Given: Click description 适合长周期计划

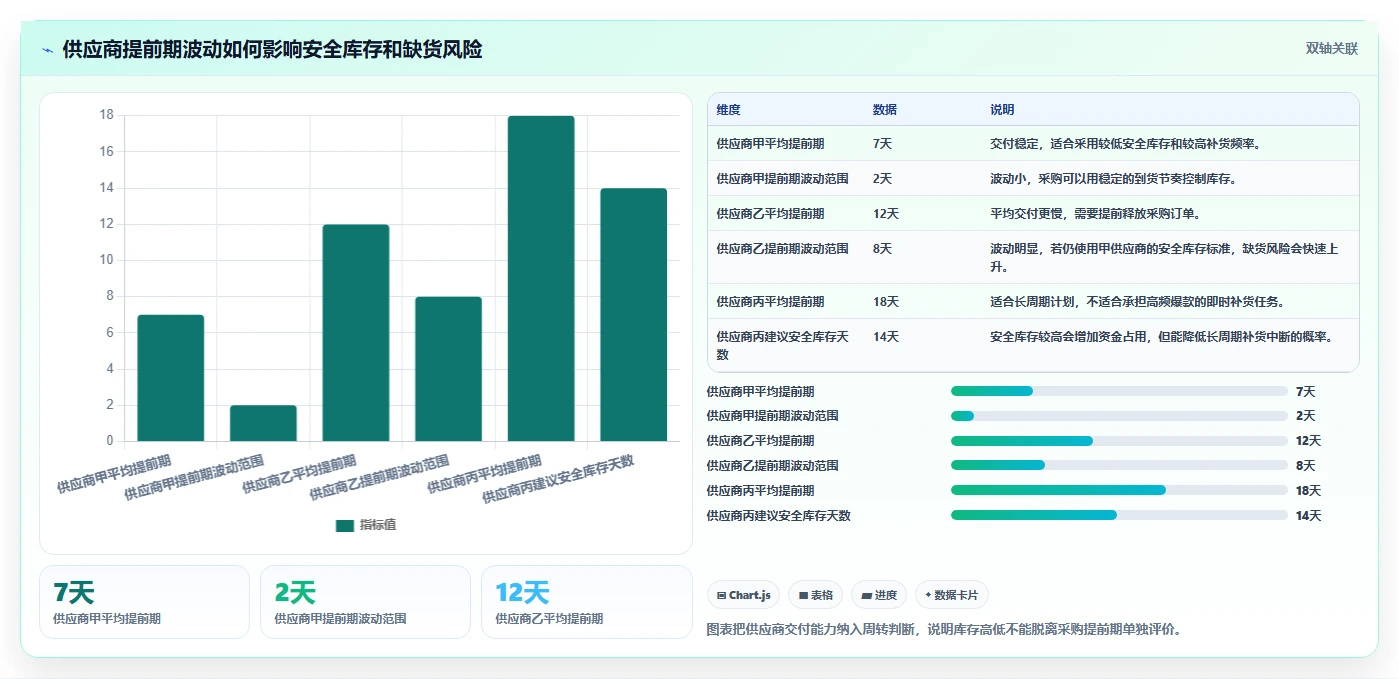Looking at the screenshot, I should tap(1137, 302).
